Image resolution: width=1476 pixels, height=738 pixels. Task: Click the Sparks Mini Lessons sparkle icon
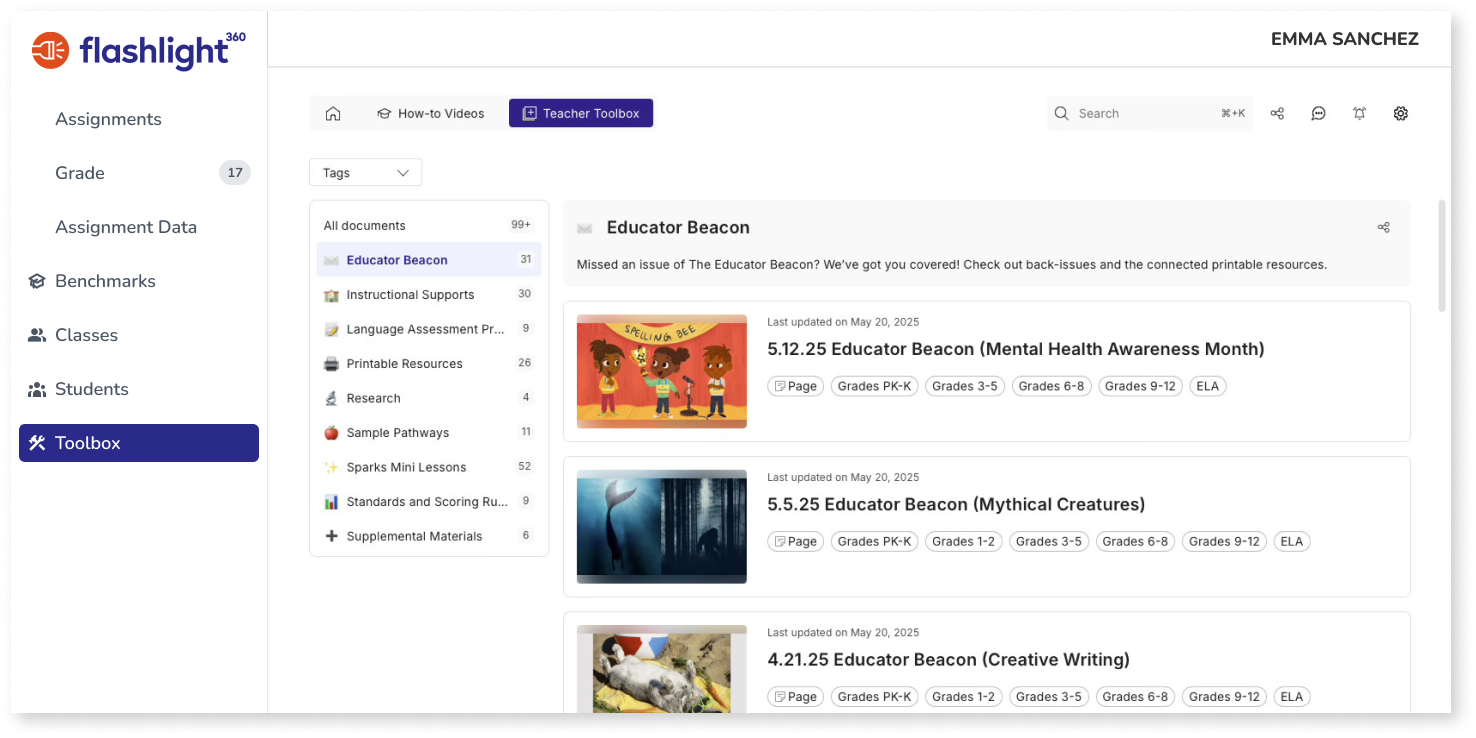click(x=331, y=467)
